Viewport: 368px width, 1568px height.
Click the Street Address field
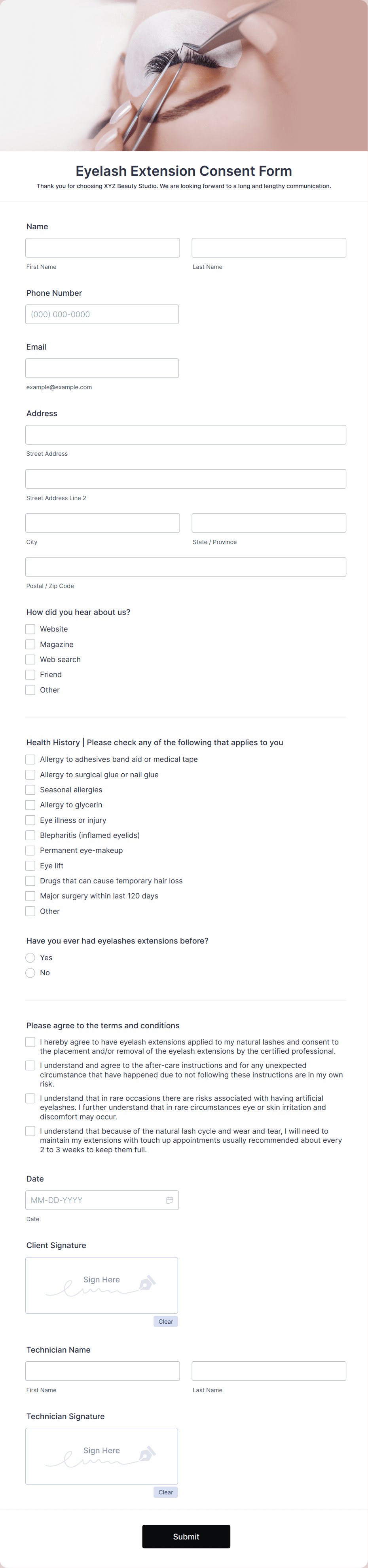pos(186,434)
